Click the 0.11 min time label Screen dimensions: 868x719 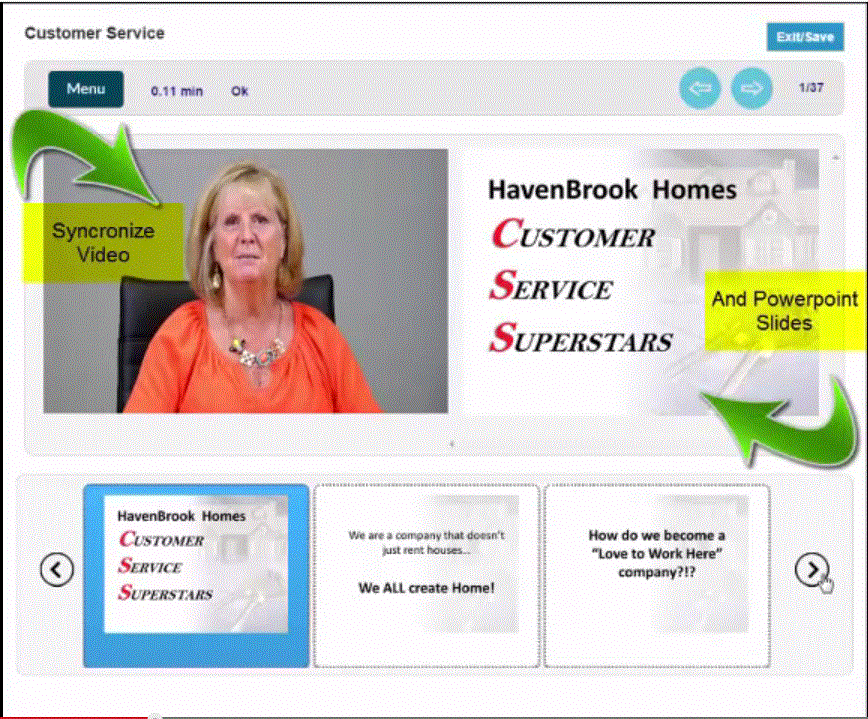177,91
